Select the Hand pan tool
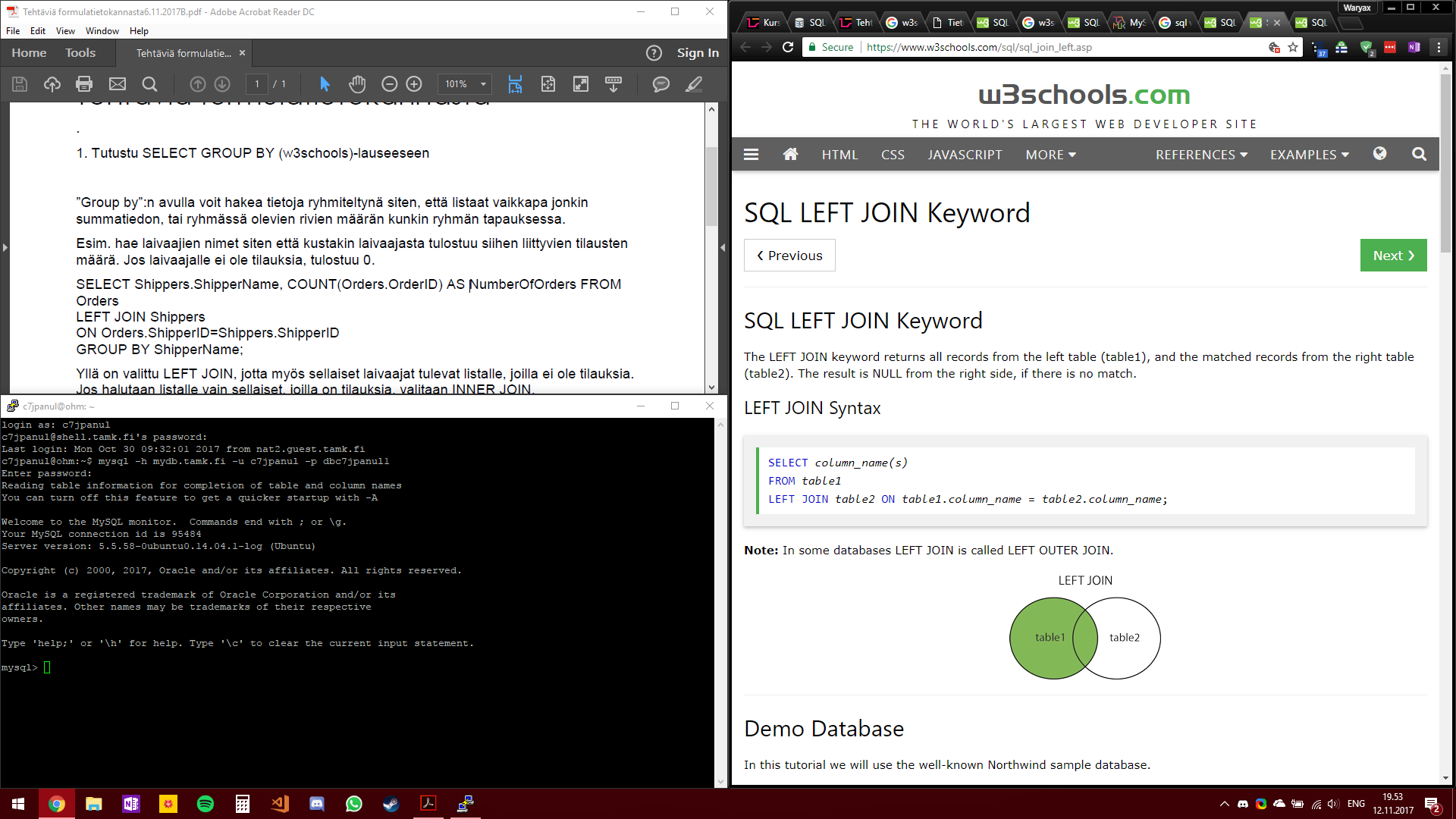The height and width of the screenshot is (819, 1456). (357, 84)
